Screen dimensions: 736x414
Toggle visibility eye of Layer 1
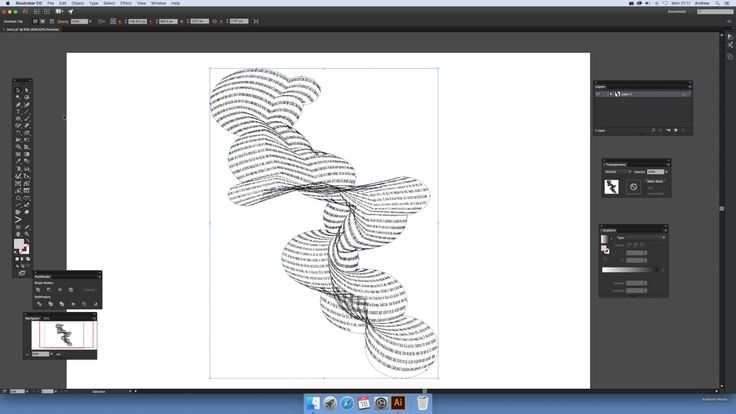(x=598, y=94)
